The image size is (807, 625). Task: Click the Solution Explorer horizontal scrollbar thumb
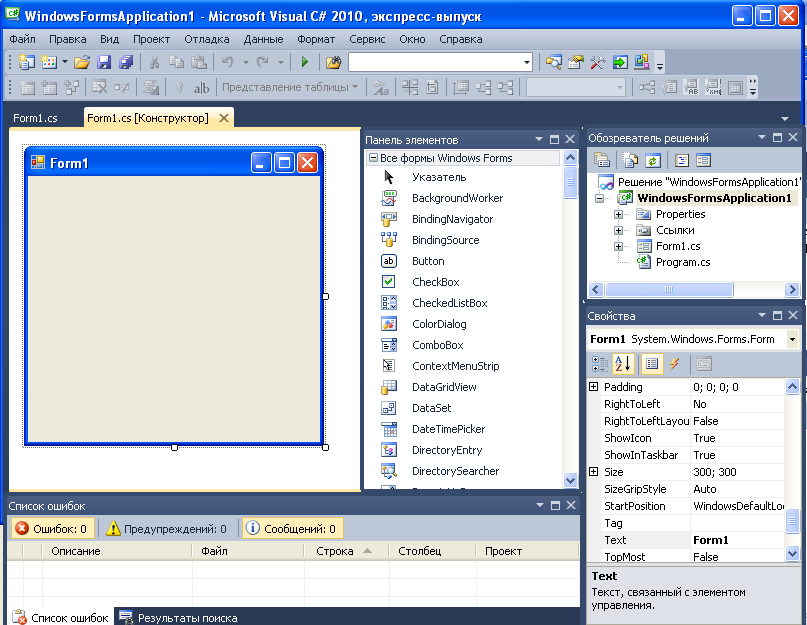tap(669, 289)
